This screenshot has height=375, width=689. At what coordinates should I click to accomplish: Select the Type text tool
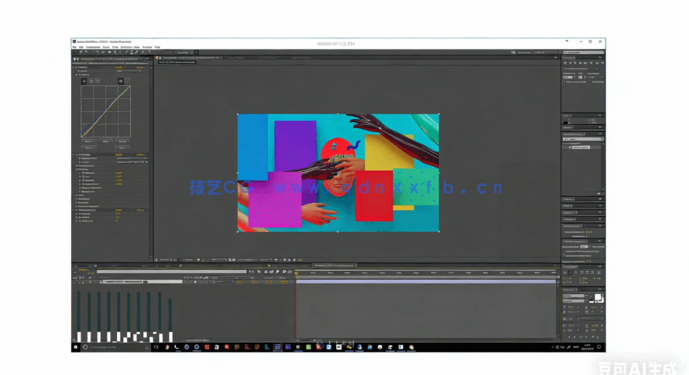120,52
